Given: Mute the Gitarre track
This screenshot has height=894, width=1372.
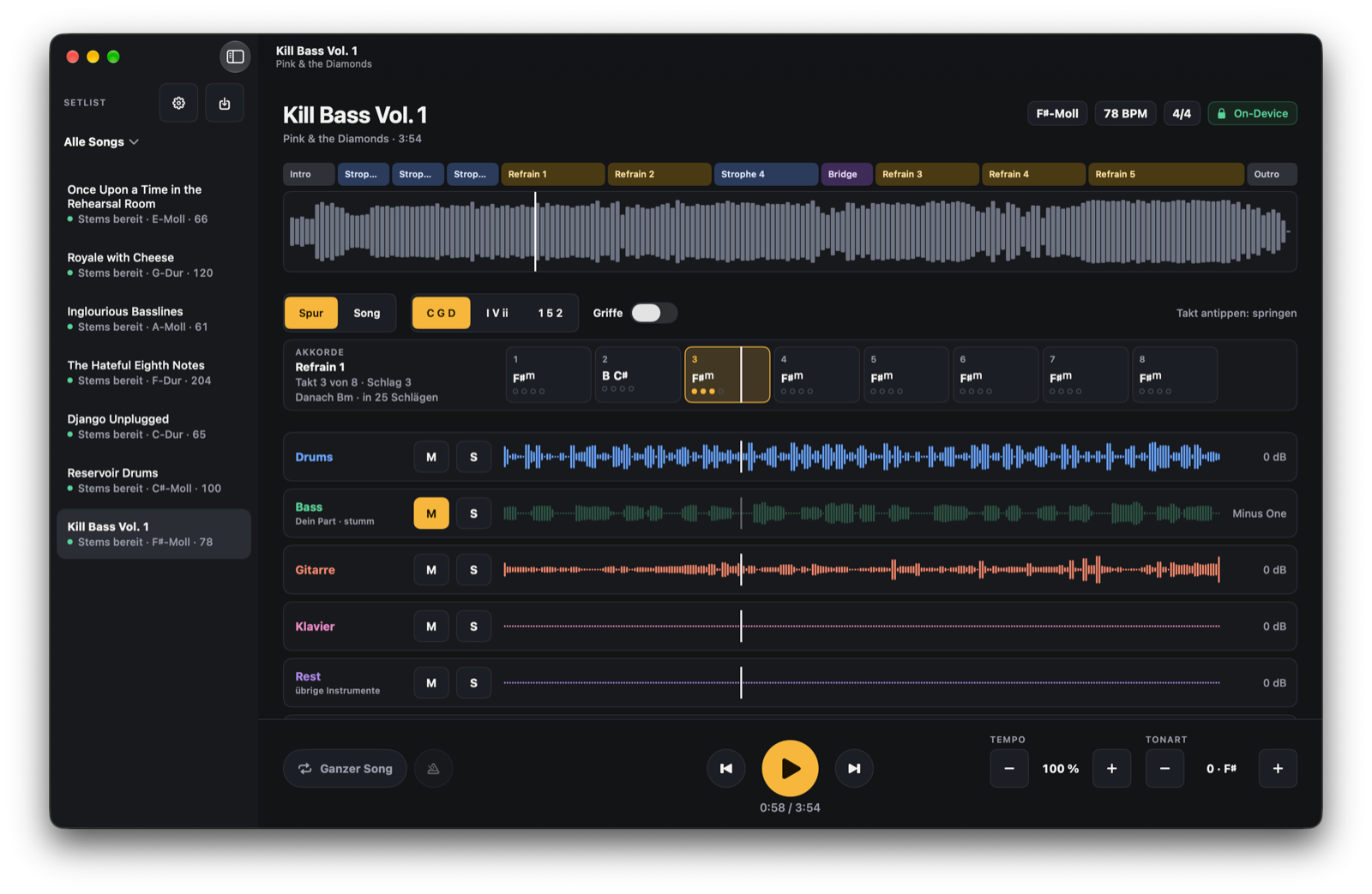Looking at the screenshot, I should click(431, 570).
